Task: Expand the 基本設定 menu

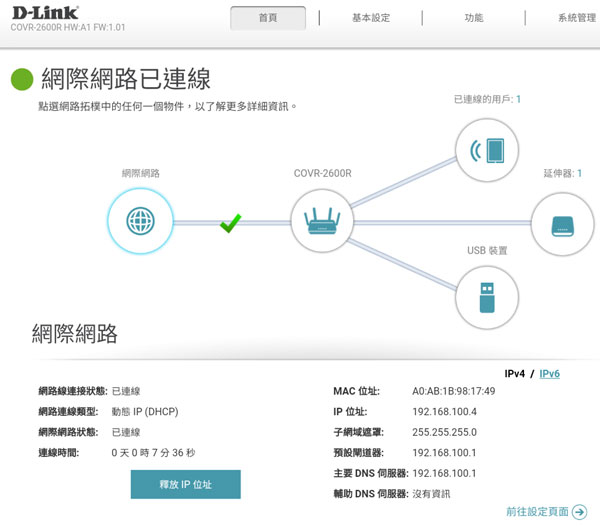Action: click(x=371, y=18)
